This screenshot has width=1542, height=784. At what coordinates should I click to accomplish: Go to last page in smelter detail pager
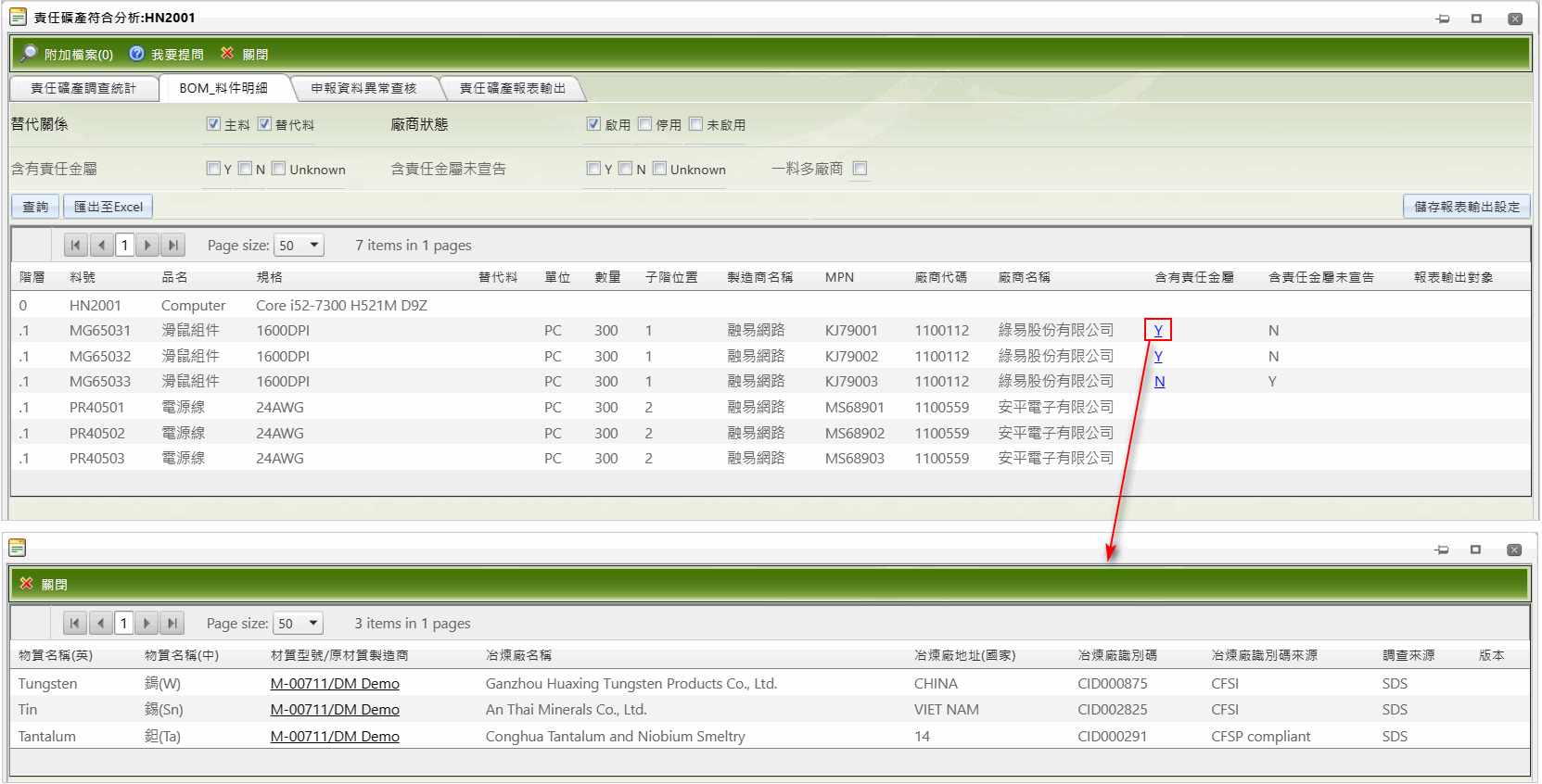(172, 624)
